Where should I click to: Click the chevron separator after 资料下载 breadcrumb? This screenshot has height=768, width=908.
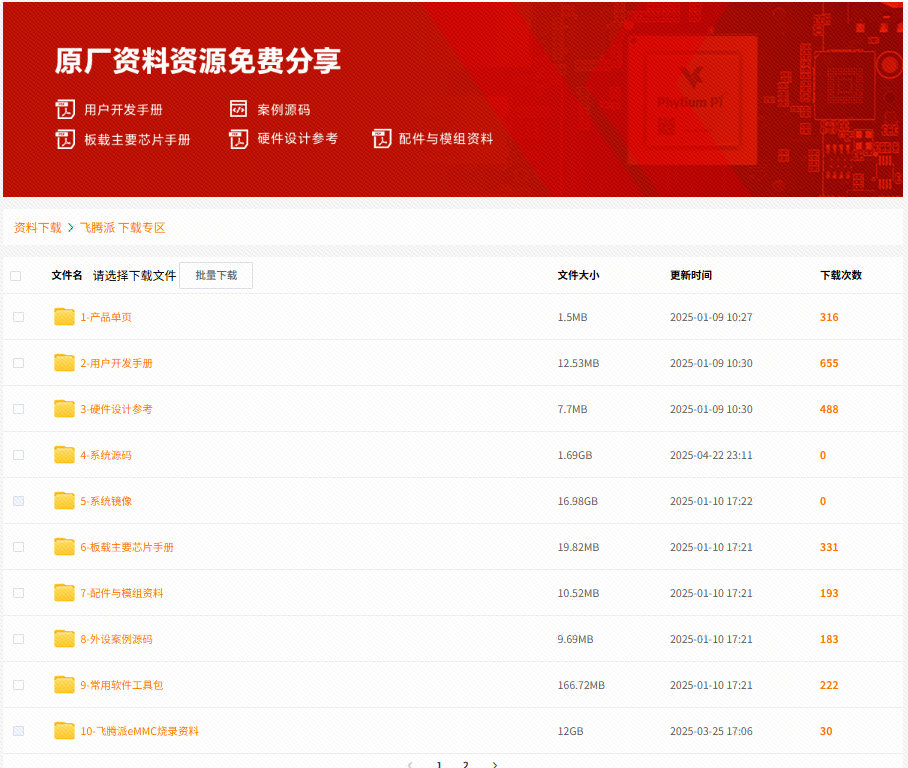[71, 228]
